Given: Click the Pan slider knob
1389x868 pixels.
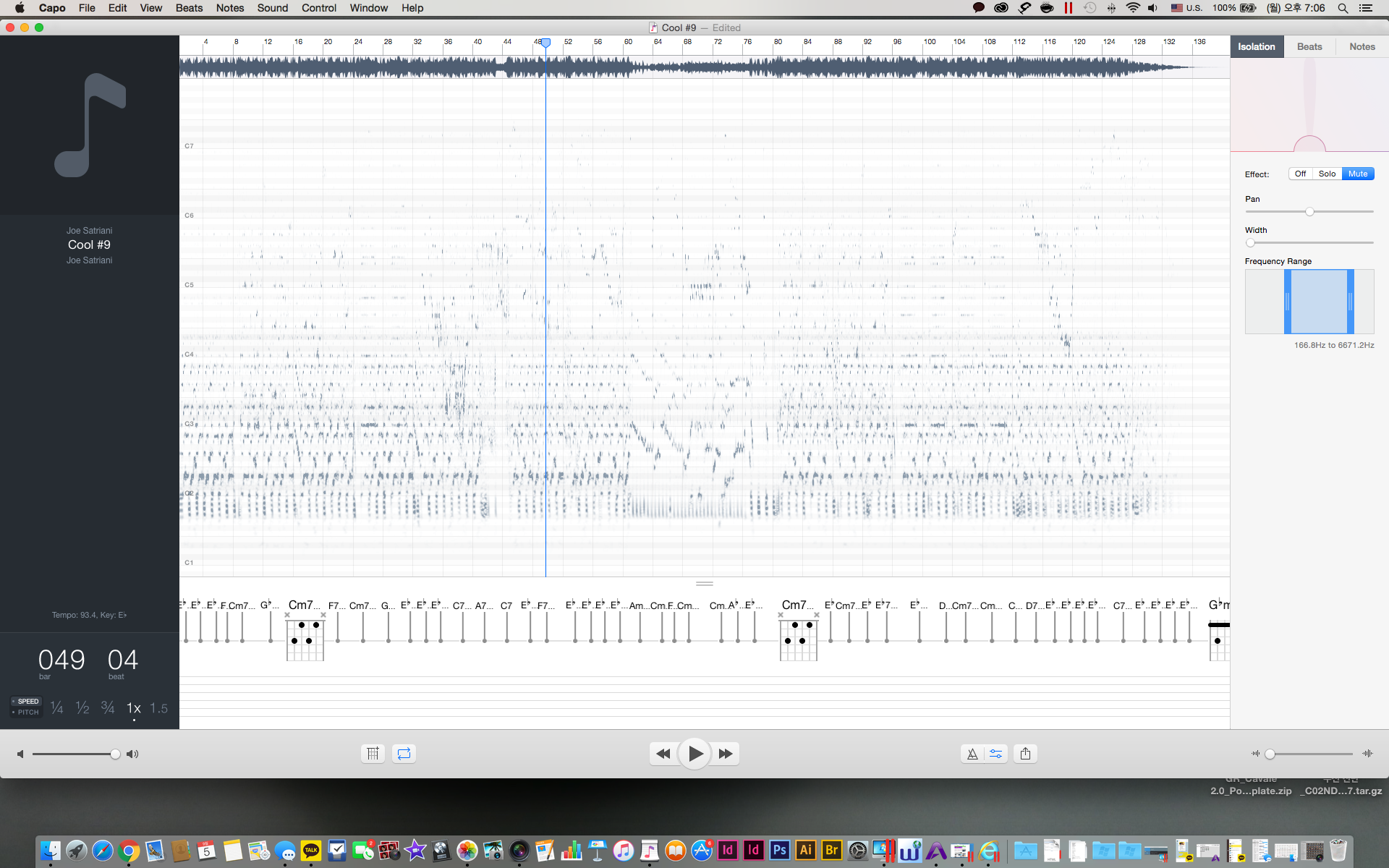Looking at the screenshot, I should [1309, 211].
